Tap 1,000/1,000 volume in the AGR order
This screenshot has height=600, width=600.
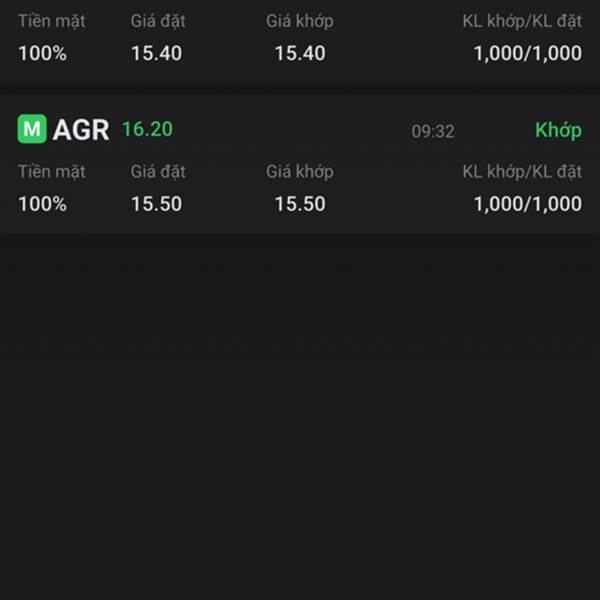pyautogui.click(x=528, y=204)
